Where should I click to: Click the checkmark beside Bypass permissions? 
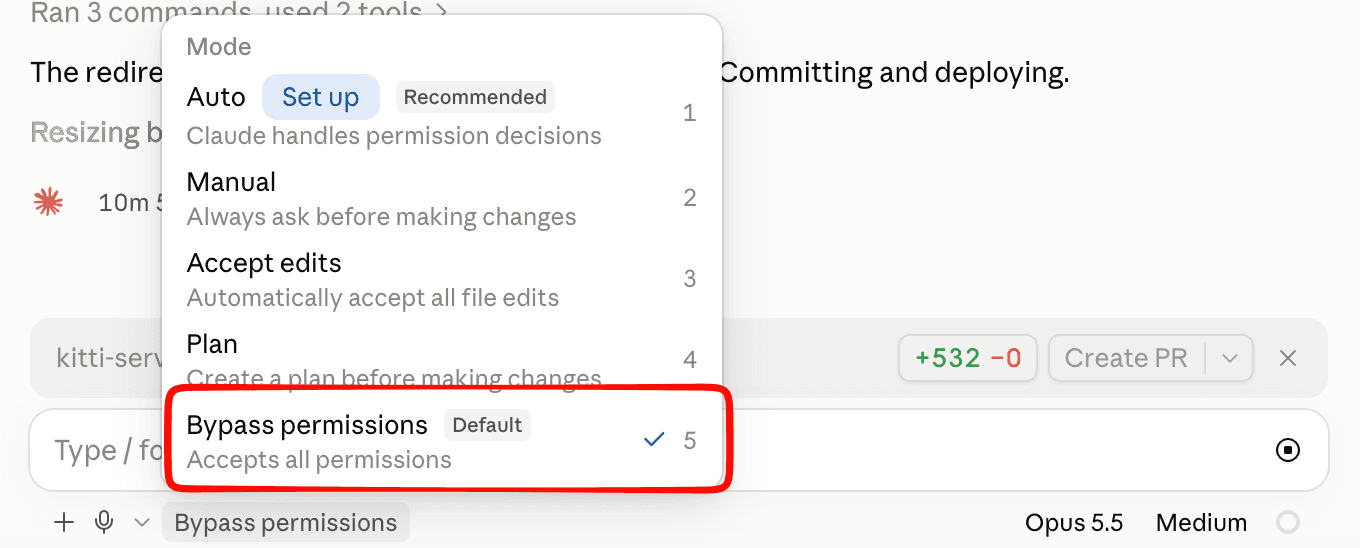tap(654, 440)
